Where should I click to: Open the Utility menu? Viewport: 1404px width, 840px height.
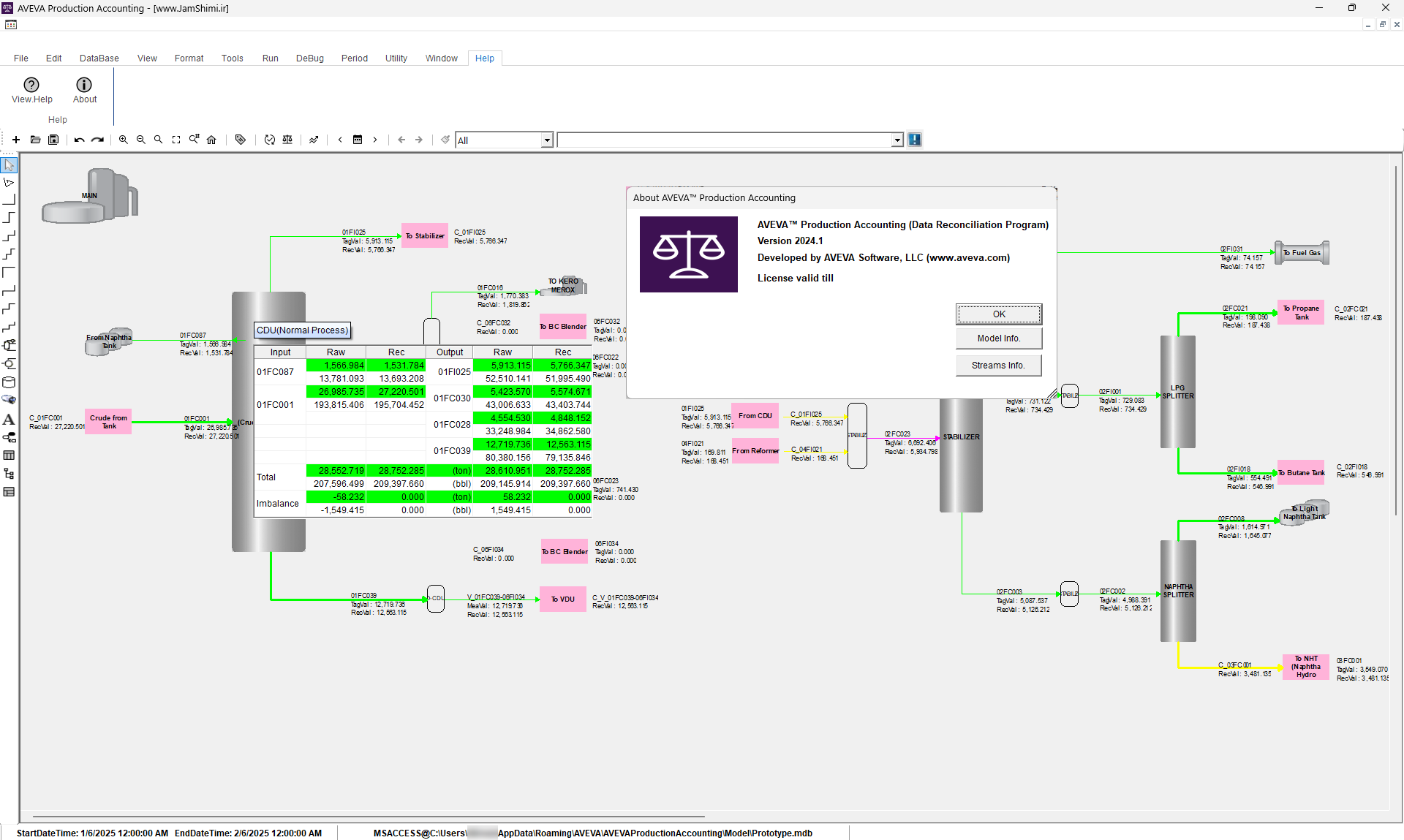click(x=396, y=58)
